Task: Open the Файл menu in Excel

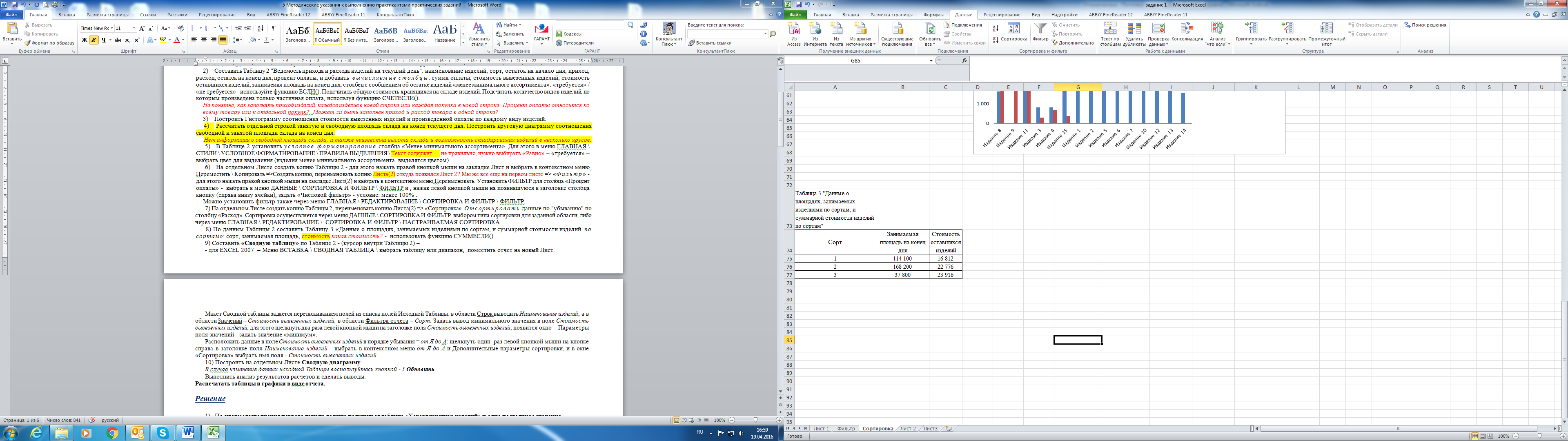Action: click(795, 15)
